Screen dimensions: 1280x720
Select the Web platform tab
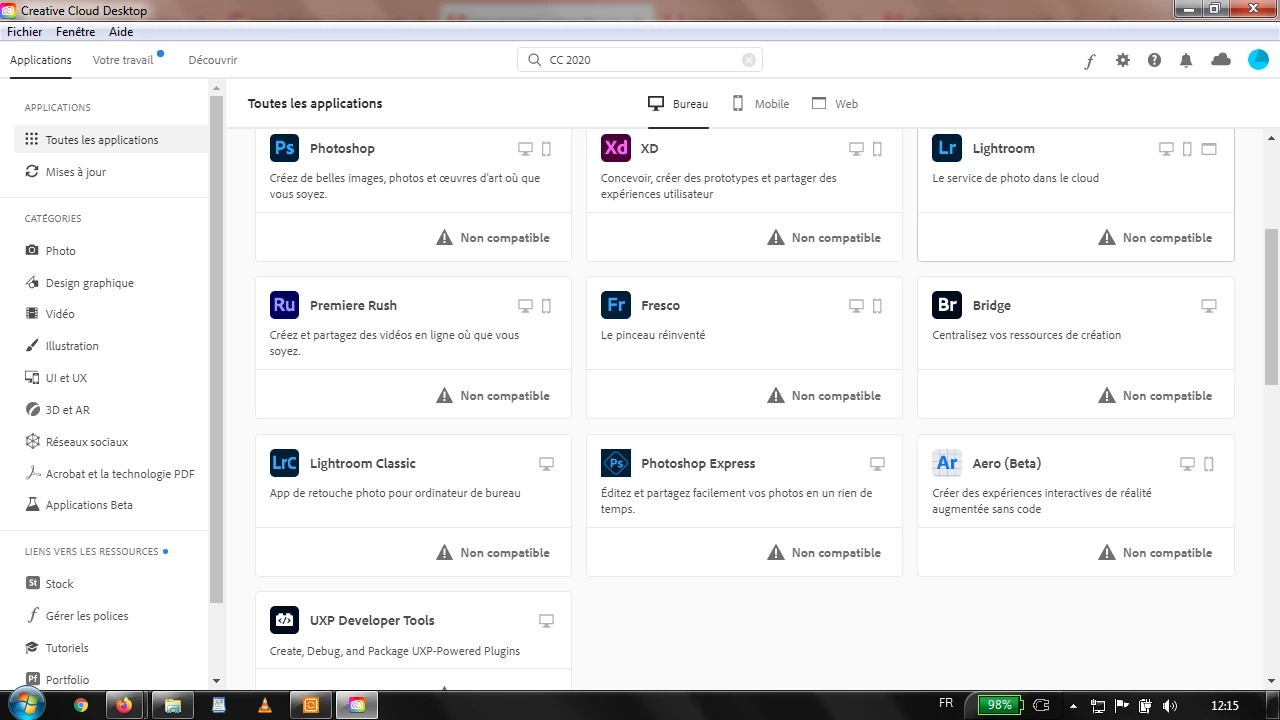pos(835,104)
